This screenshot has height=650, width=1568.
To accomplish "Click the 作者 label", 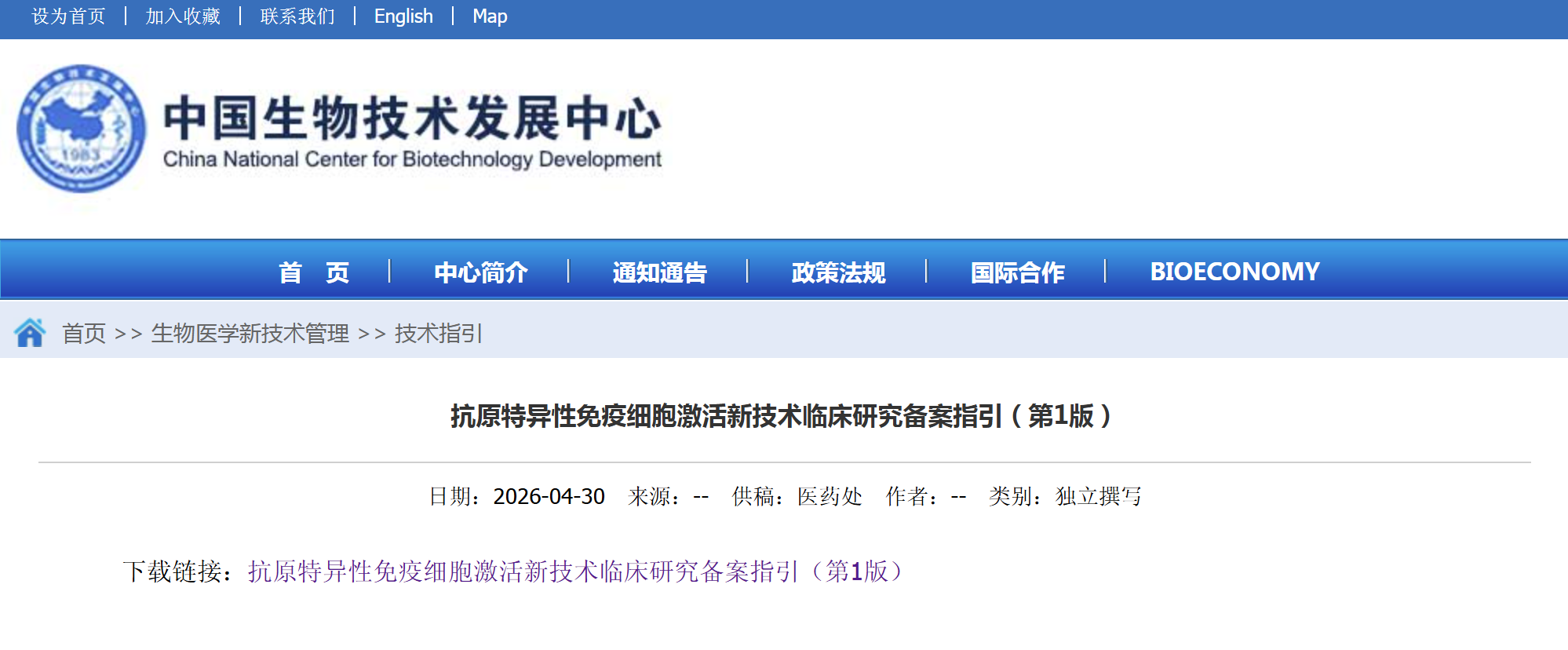I will point(912,497).
